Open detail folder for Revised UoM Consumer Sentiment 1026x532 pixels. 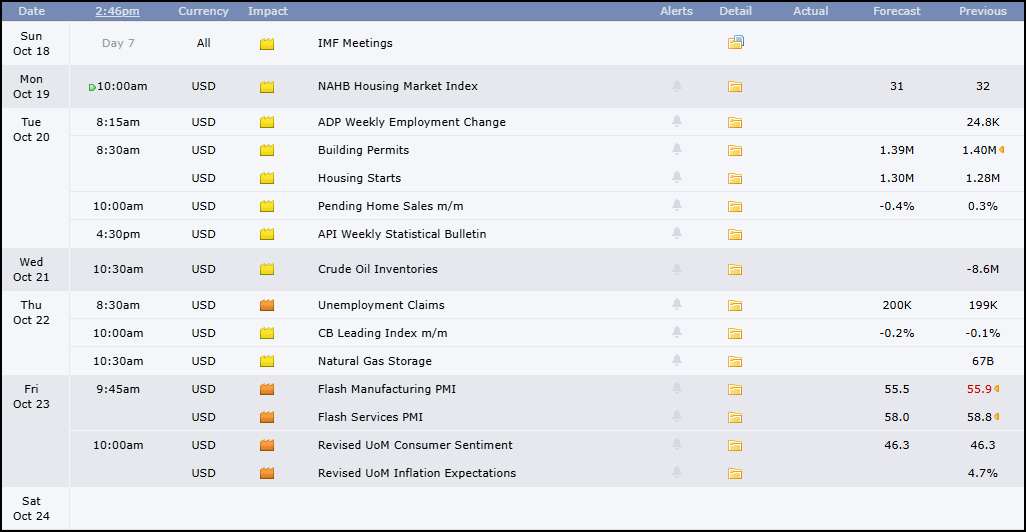735,446
